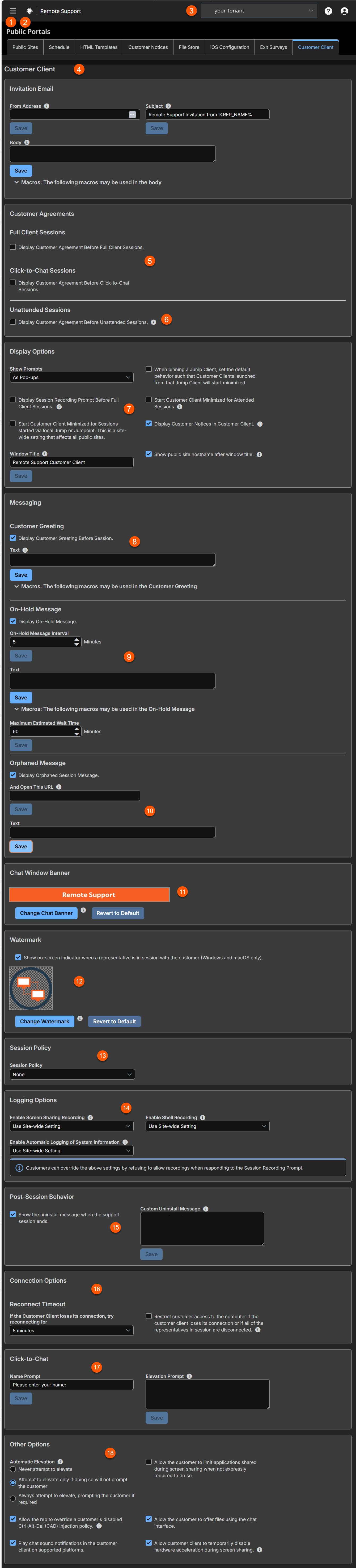
Task: Switch to the Public Sites tab
Action: pyautogui.click(x=25, y=47)
